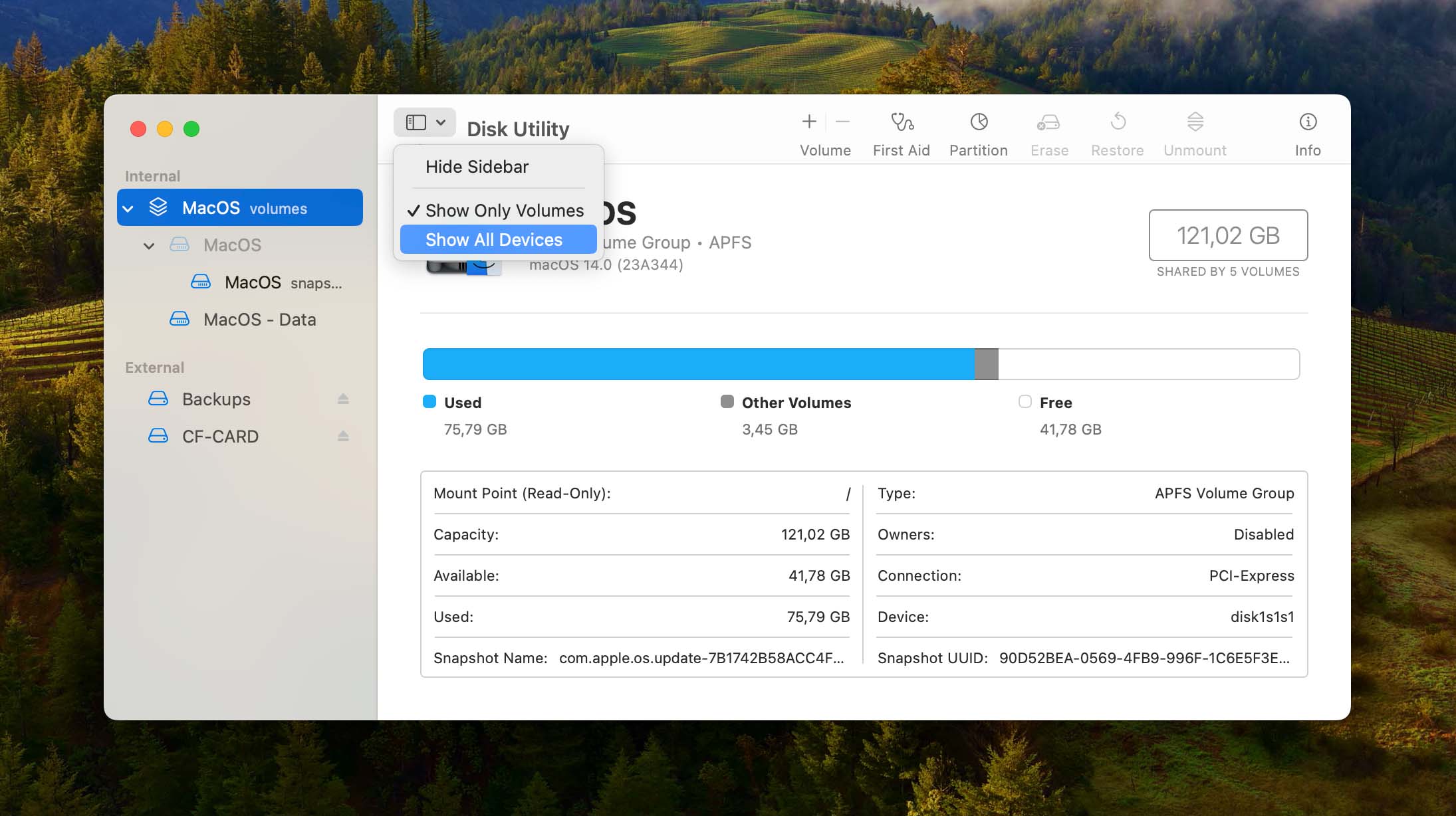This screenshot has height=816, width=1456.
Task: Click the Owners Disabled value
Action: pyautogui.click(x=1263, y=534)
